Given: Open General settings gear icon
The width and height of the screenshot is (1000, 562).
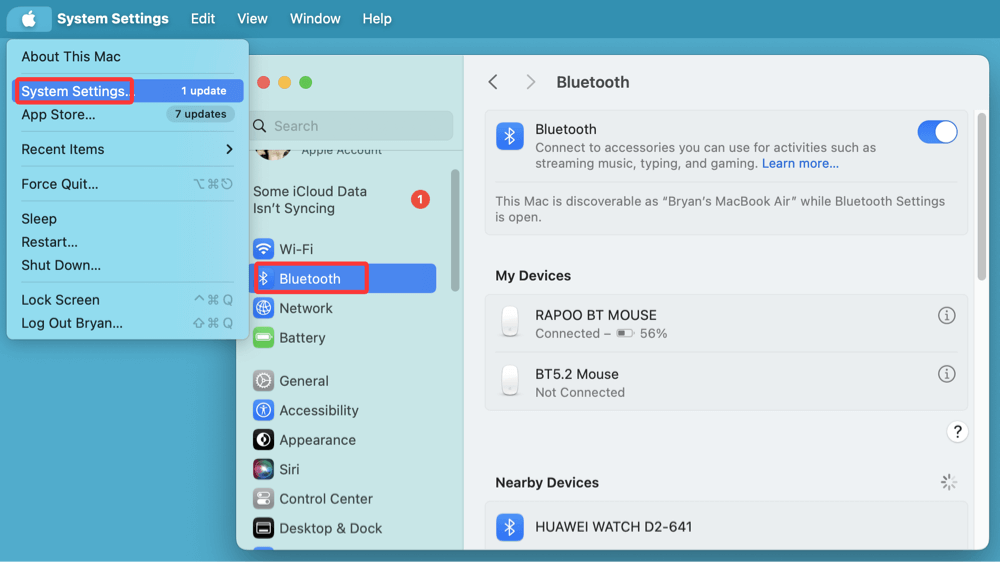Looking at the screenshot, I should [263, 381].
